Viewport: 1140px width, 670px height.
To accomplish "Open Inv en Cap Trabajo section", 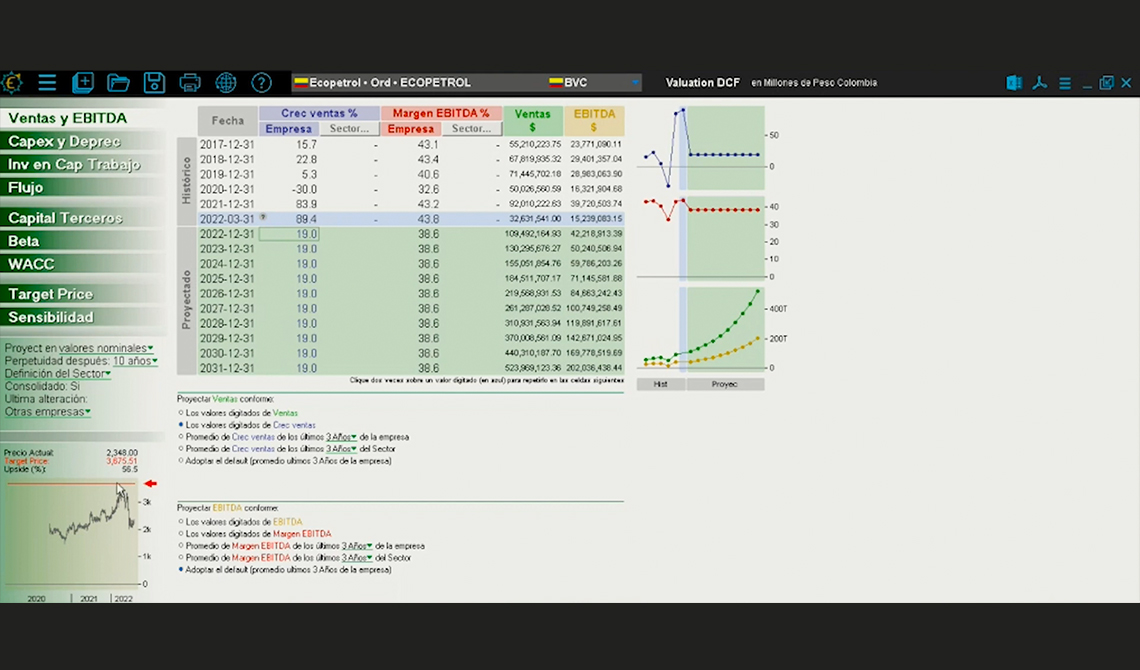I will [82, 164].
